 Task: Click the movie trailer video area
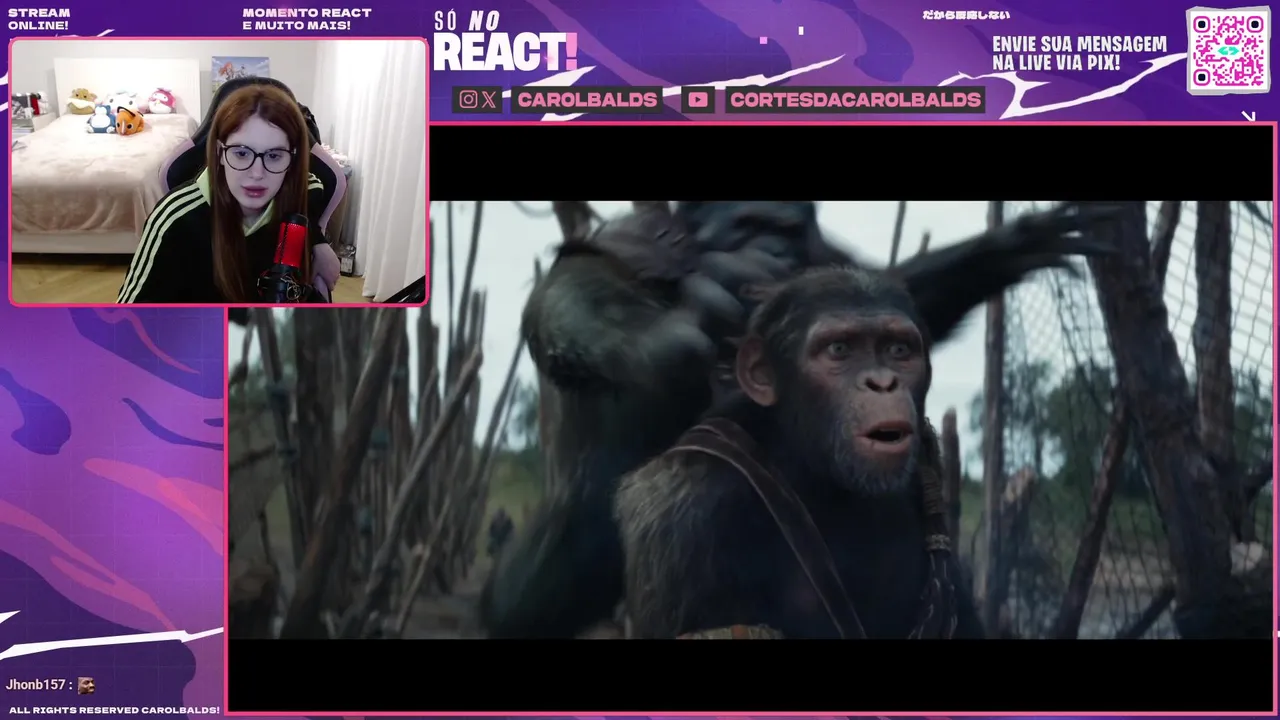pyautogui.click(x=751, y=418)
